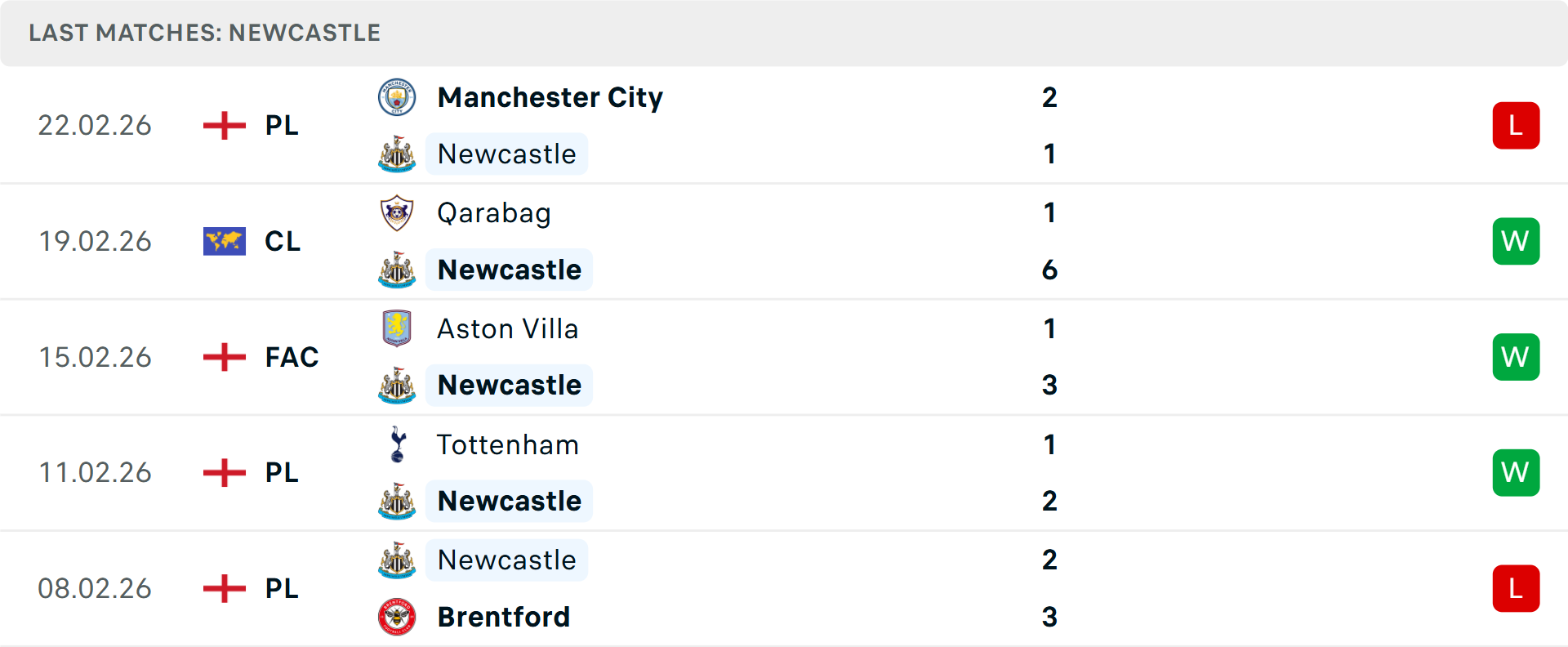Open the LAST MATCHES: NEWCASTLE header
The image size is (1568, 647).
(204, 33)
